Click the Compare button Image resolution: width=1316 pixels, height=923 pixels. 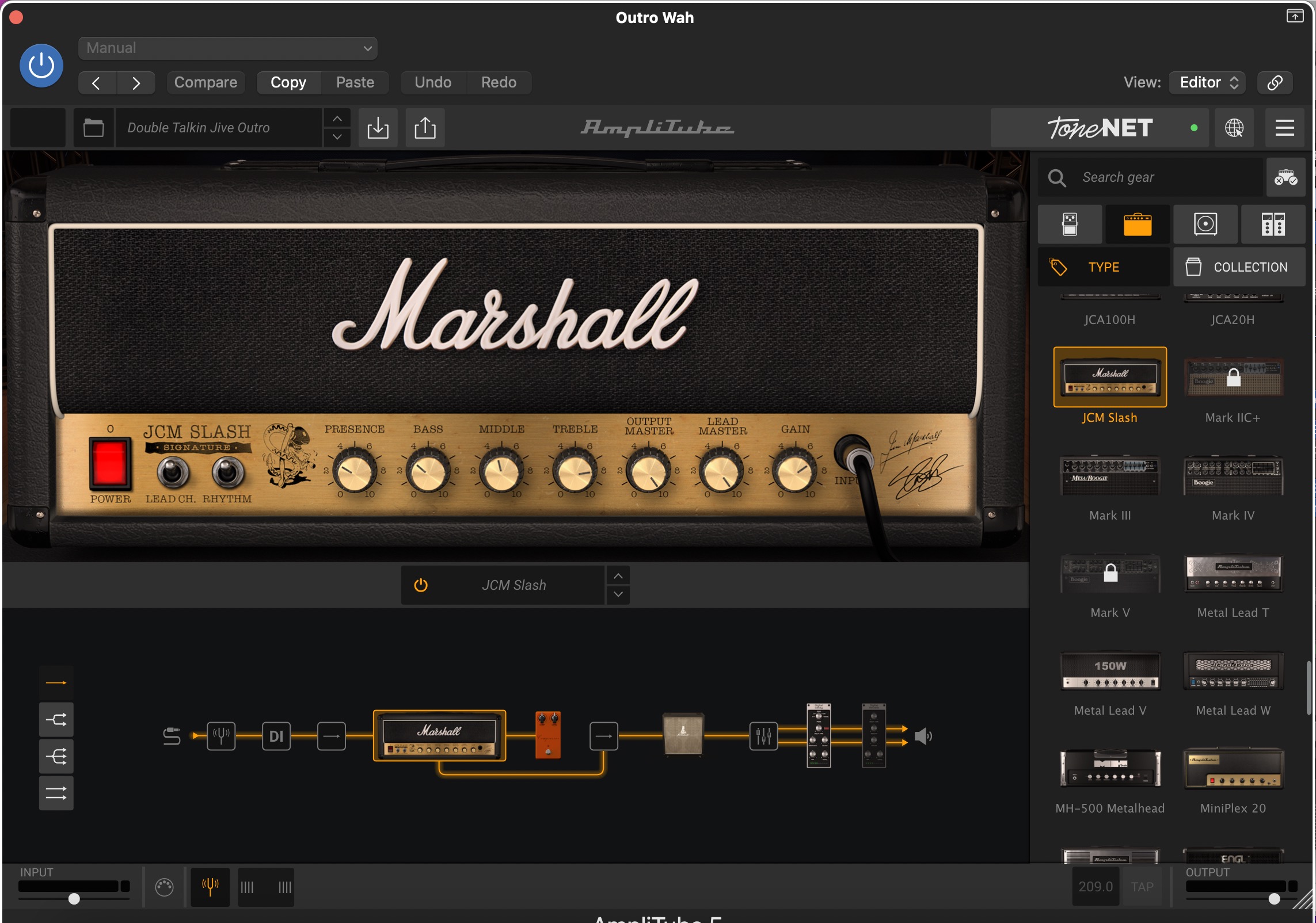(x=206, y=82)
